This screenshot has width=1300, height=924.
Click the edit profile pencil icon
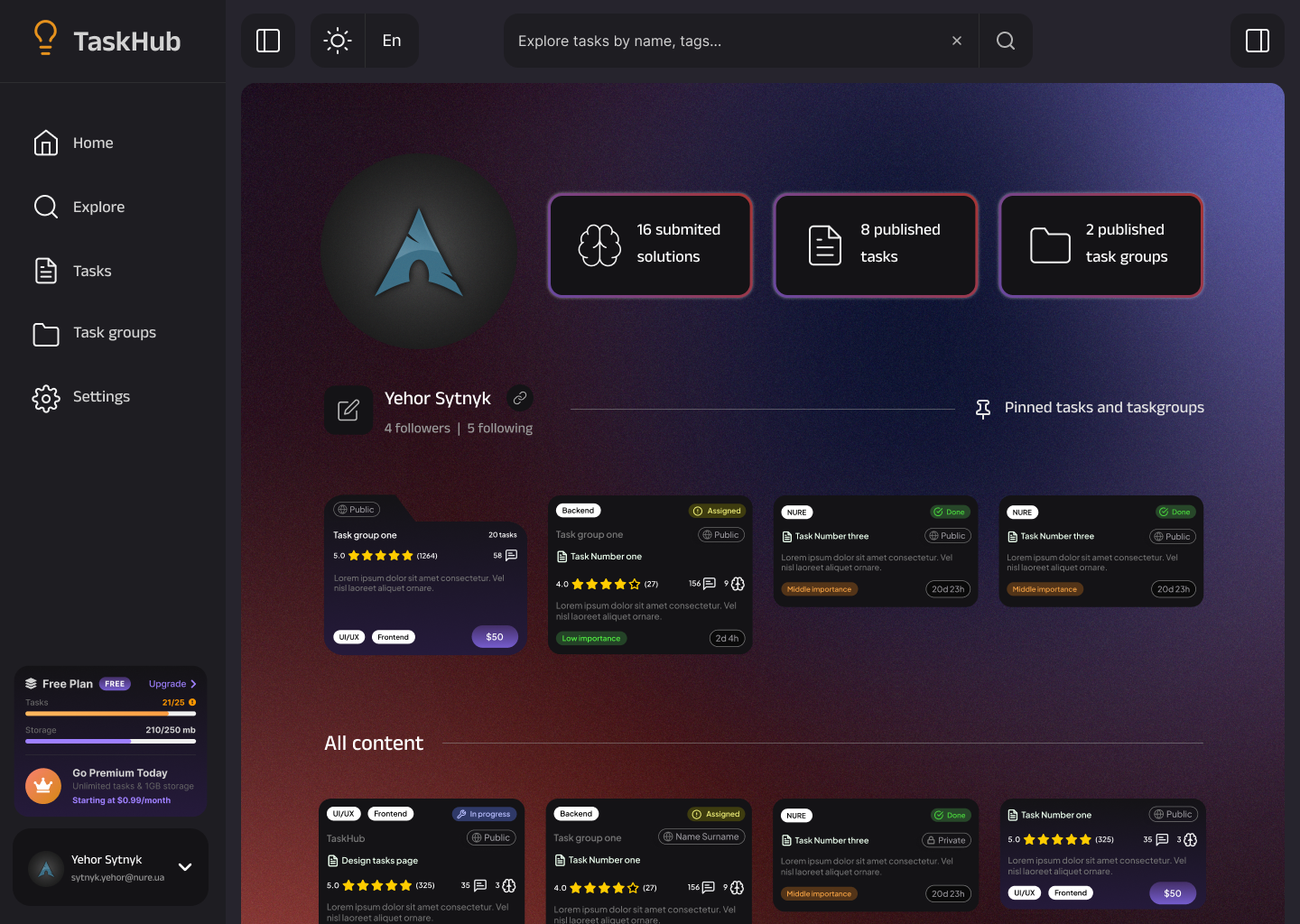(348, 411)
